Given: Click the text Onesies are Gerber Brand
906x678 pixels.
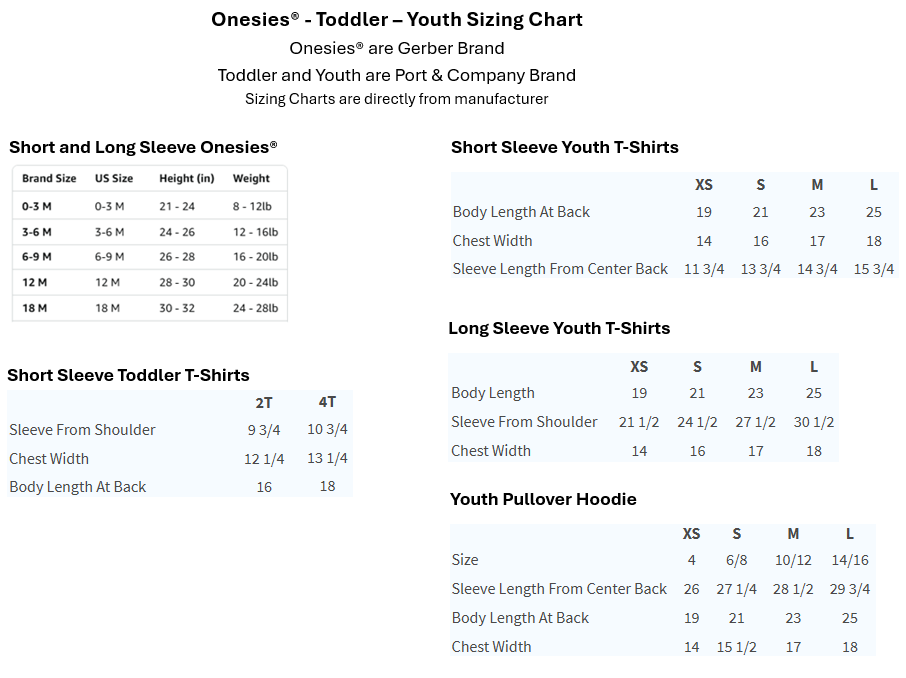Looking at the screenshot, I should tap(396, 48).
